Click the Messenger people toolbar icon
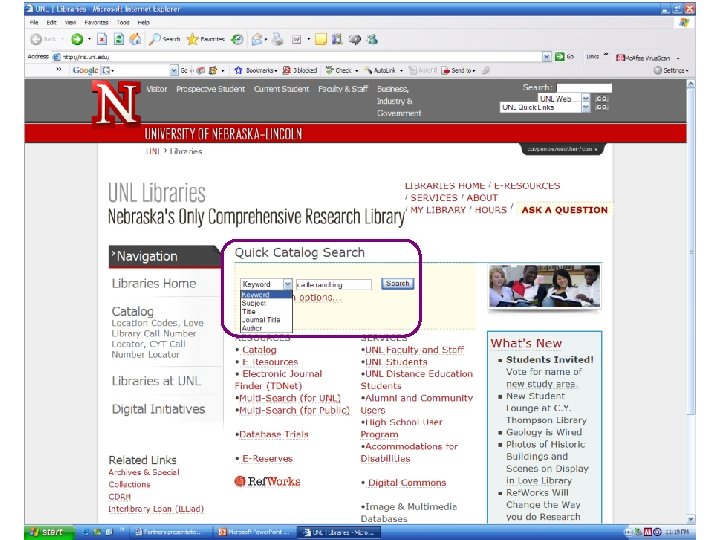 tap(372, 39)
